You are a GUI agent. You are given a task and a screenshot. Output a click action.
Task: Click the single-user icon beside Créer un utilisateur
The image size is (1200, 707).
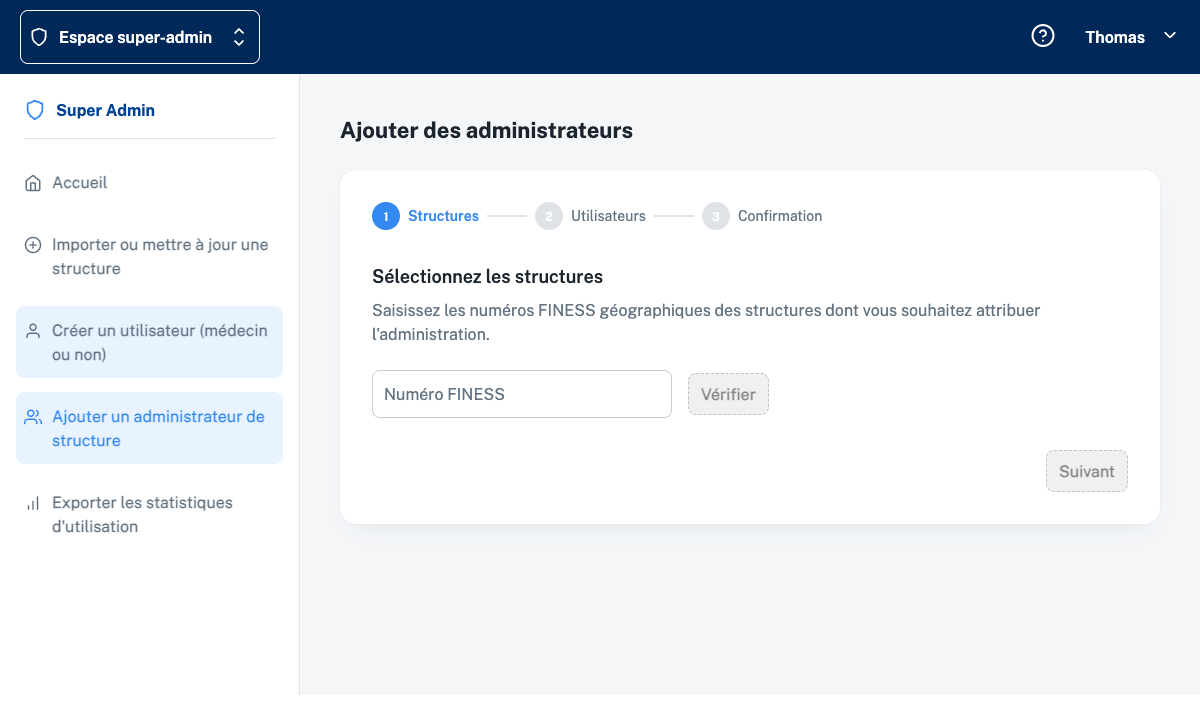33,331
